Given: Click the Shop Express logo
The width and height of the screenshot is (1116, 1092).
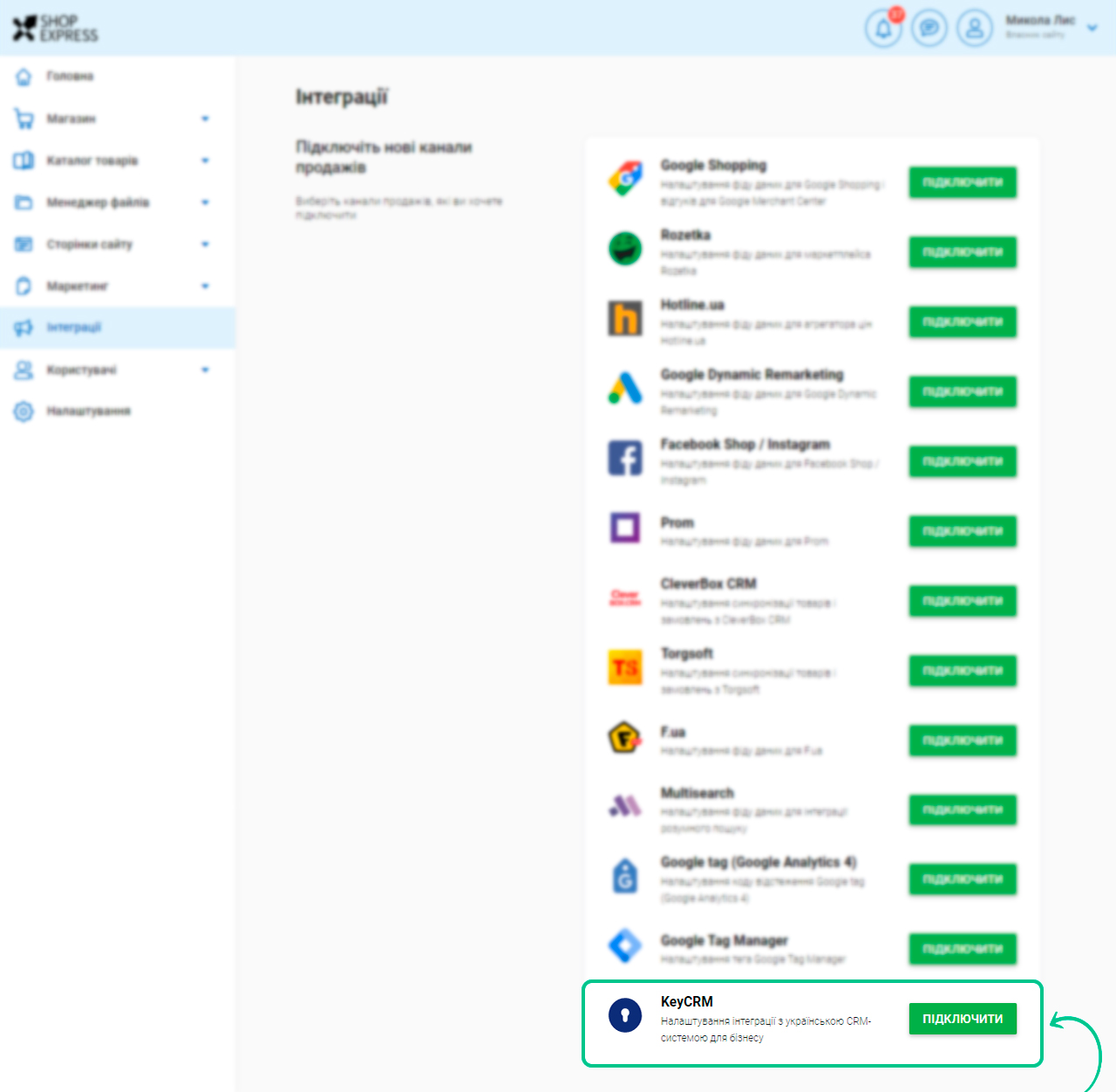Looking at the screenshot, I should tap(55, 28).
